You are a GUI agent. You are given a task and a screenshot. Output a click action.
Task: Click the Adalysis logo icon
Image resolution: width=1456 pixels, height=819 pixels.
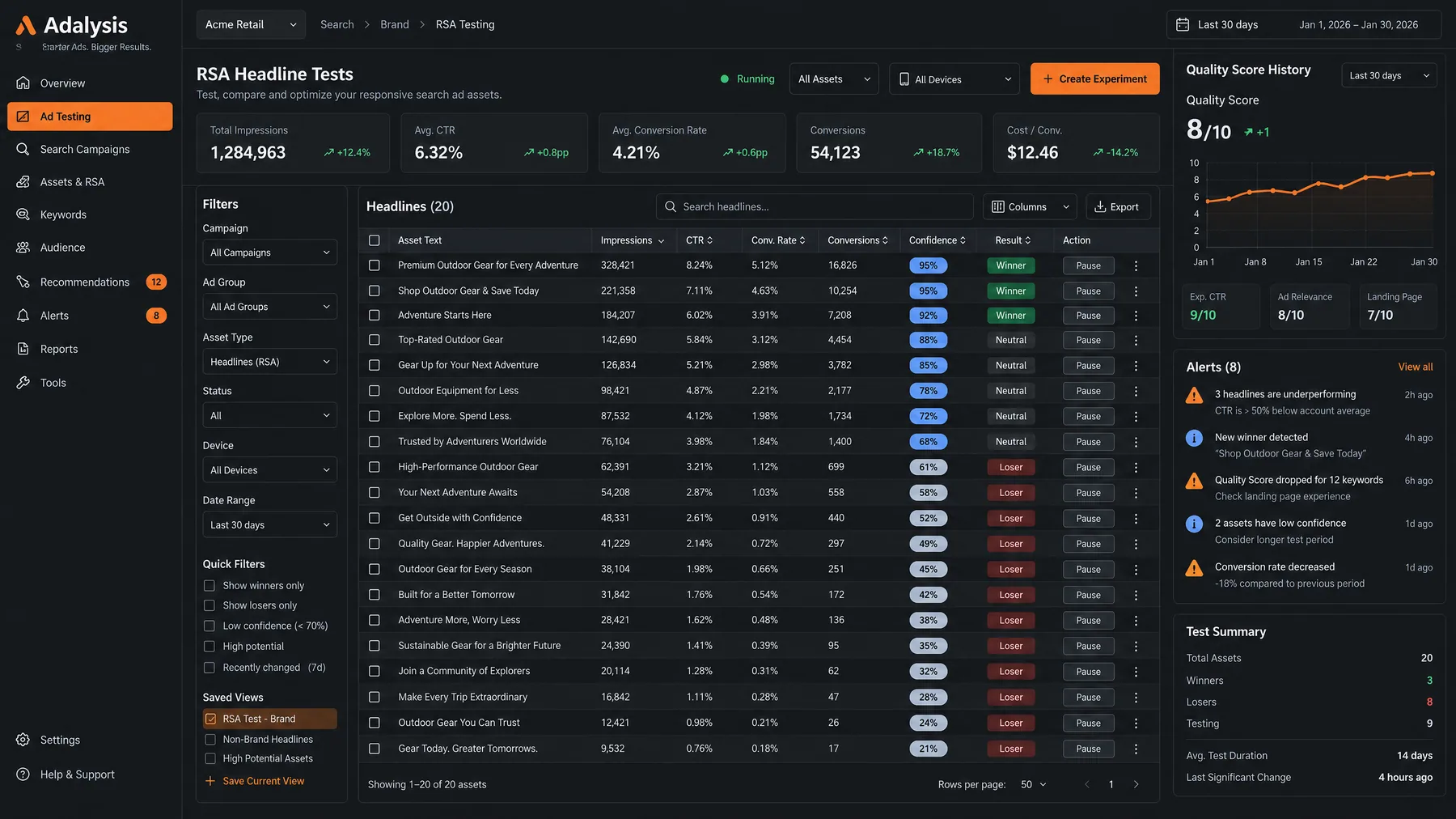pyautogui.click(x=26, y=26)
